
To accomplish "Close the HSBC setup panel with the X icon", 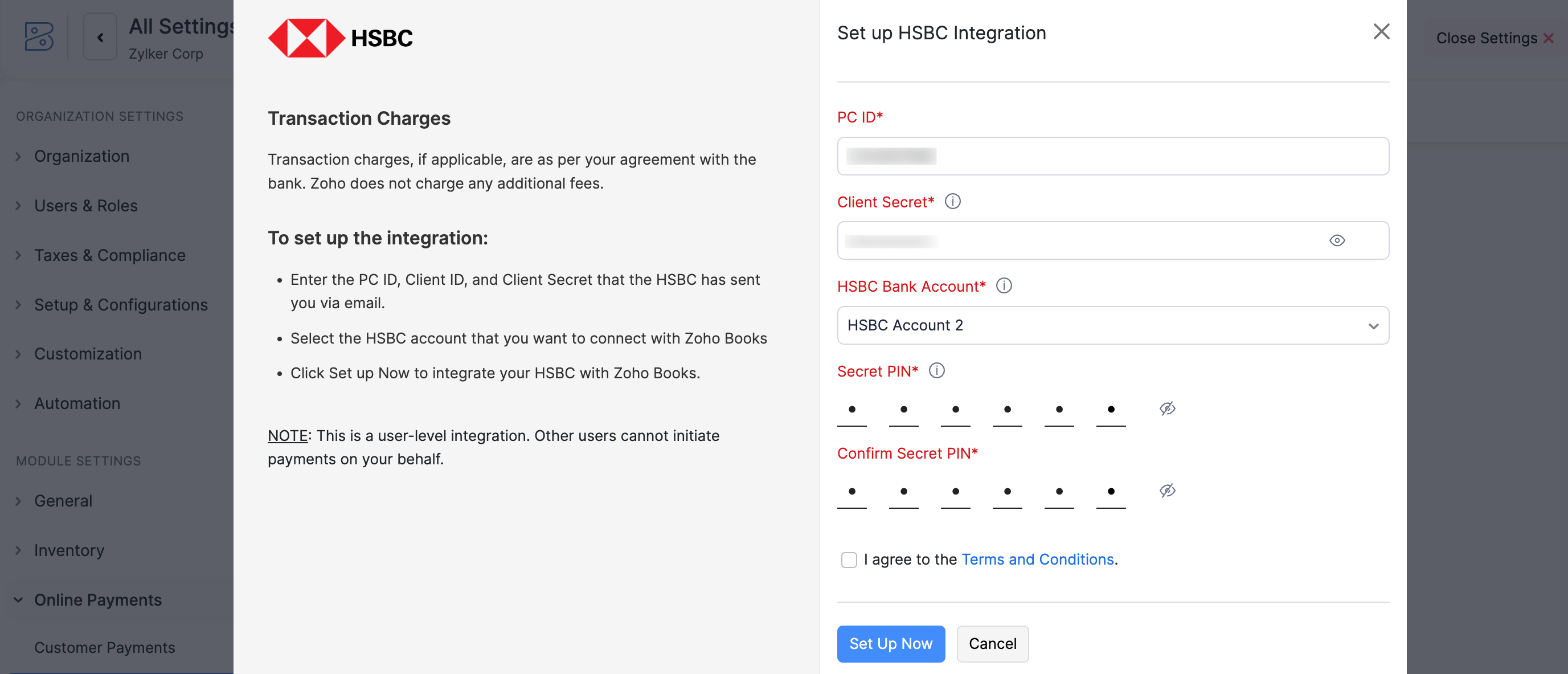I will click(1381, 32).
